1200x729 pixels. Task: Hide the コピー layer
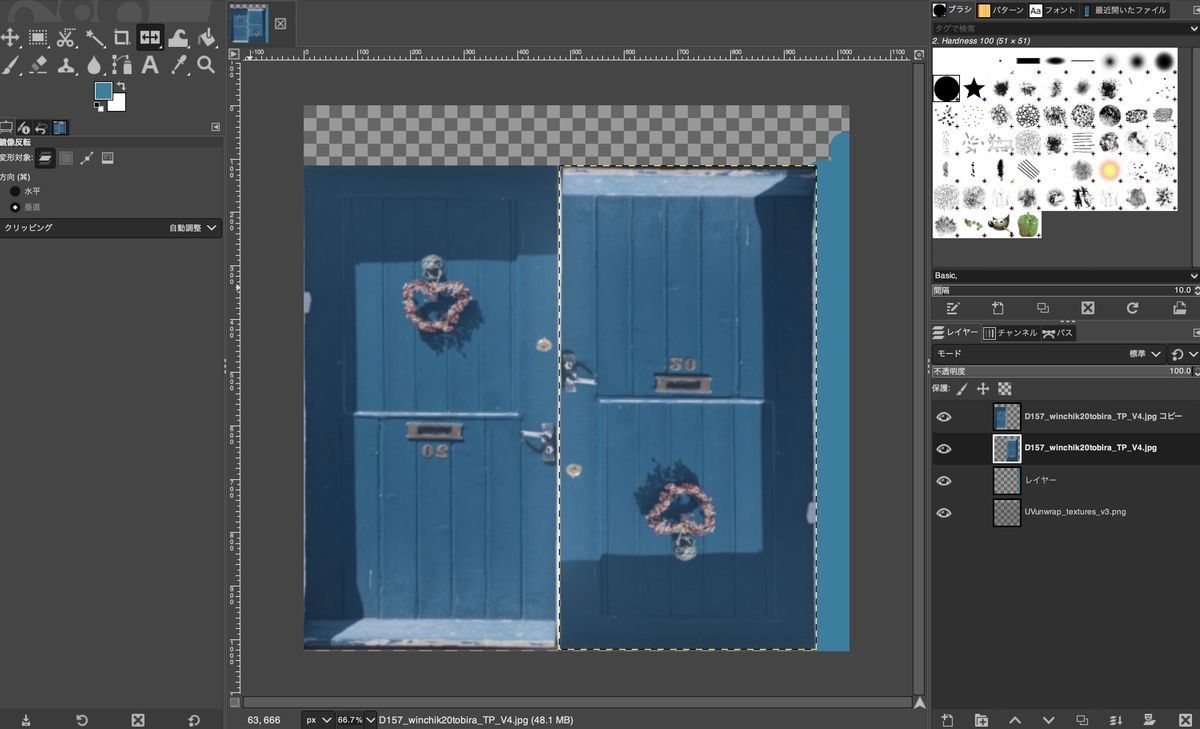click(x=944, y=417)
